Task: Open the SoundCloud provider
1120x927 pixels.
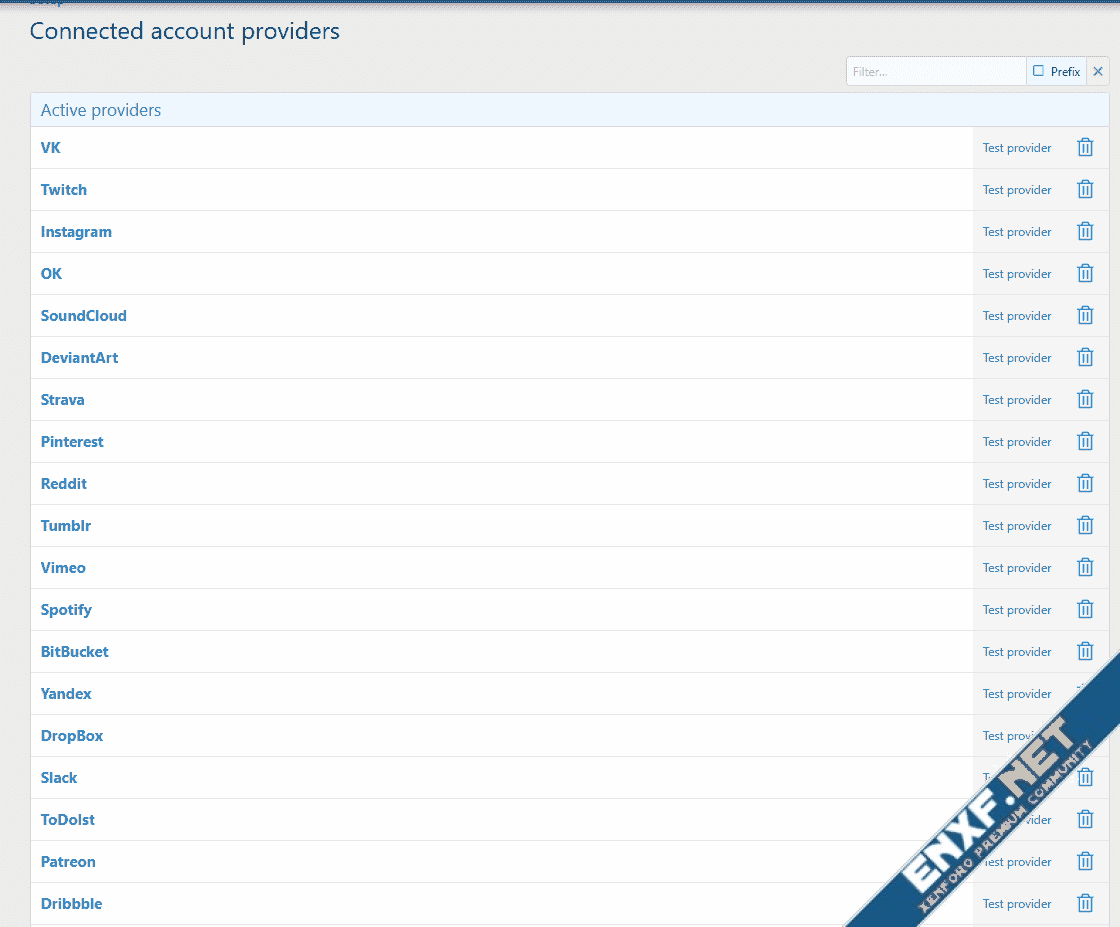Action: click(x=84, y=316)
